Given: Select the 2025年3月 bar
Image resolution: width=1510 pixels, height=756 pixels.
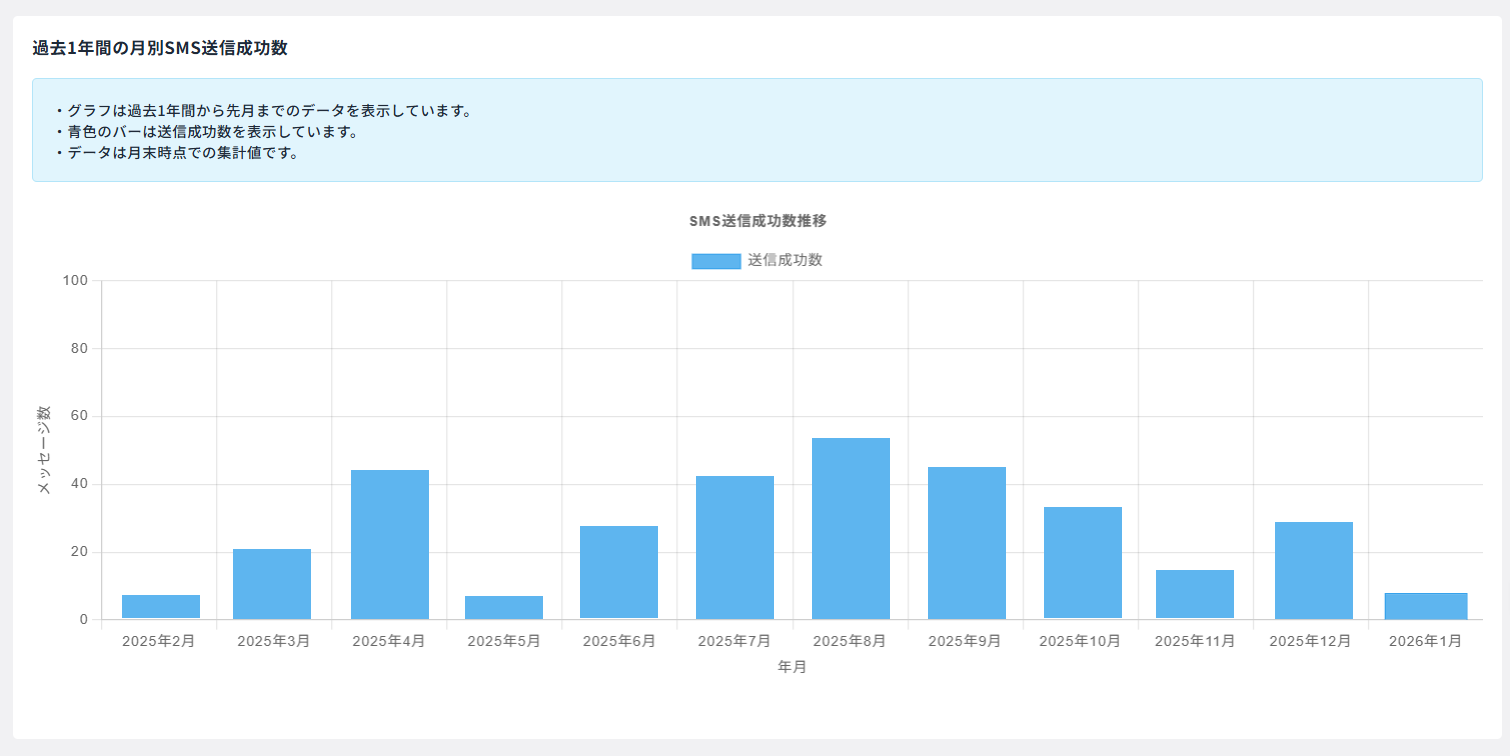Looking at the screenshot, I should click(x=272, y=584).
